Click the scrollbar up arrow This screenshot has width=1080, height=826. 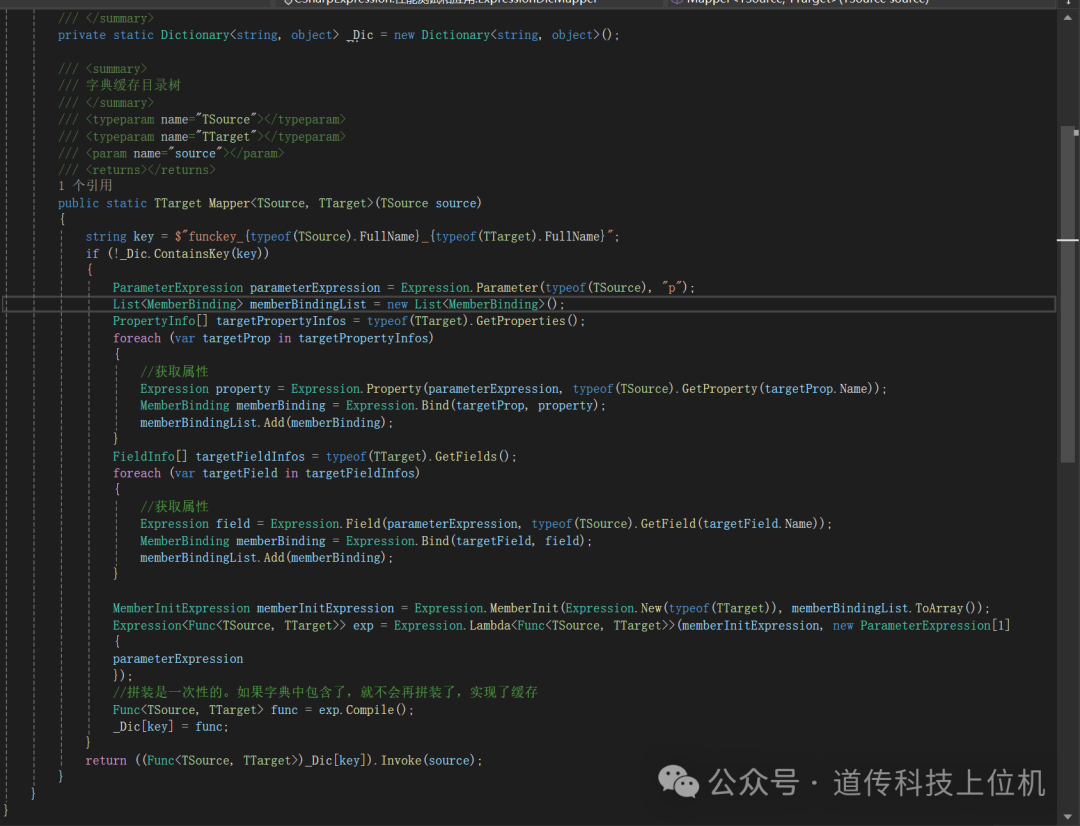[x=1068, y=19]
